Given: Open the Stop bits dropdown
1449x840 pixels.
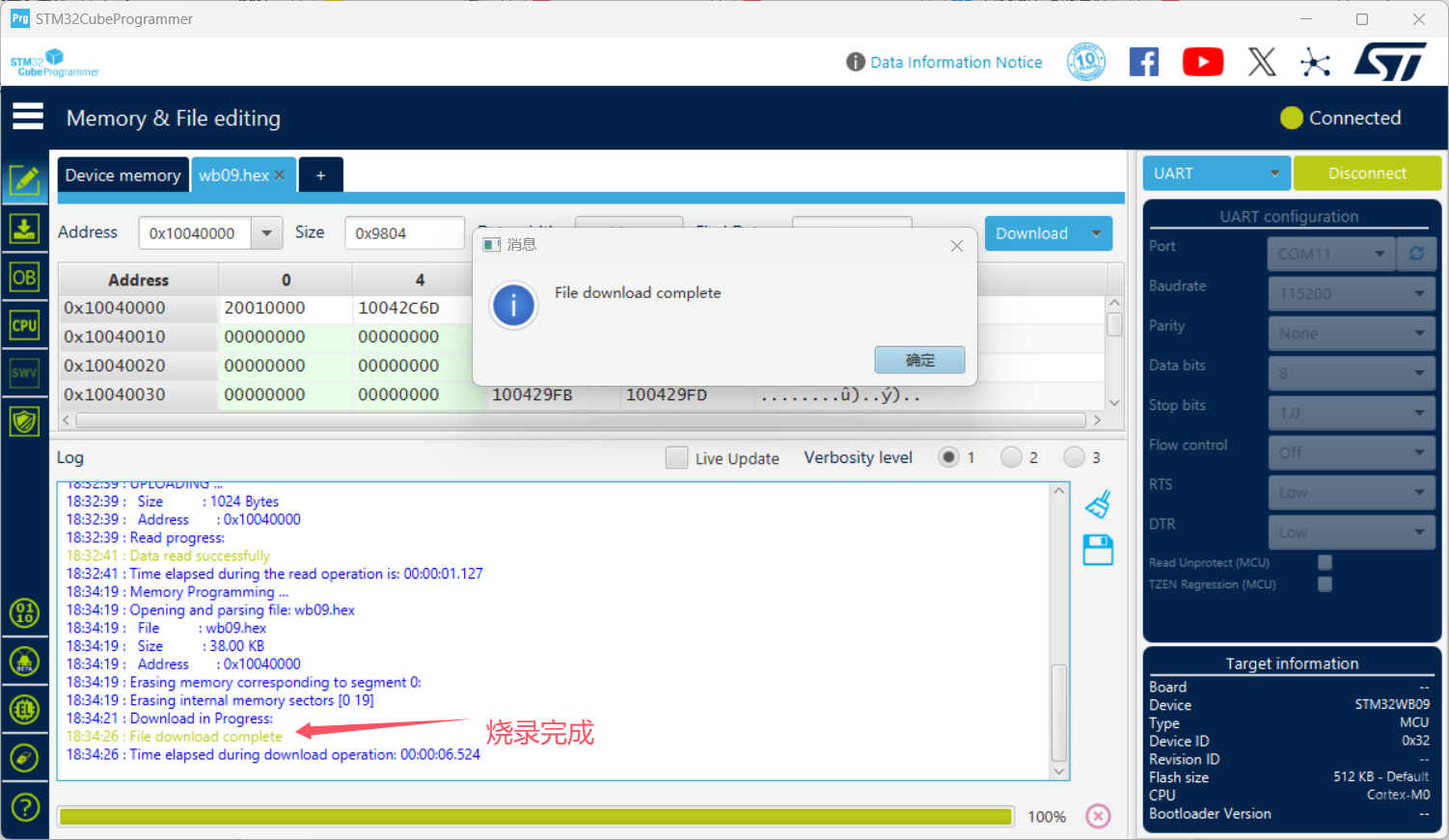Looking at the screenshot, I should [1352, 413].
